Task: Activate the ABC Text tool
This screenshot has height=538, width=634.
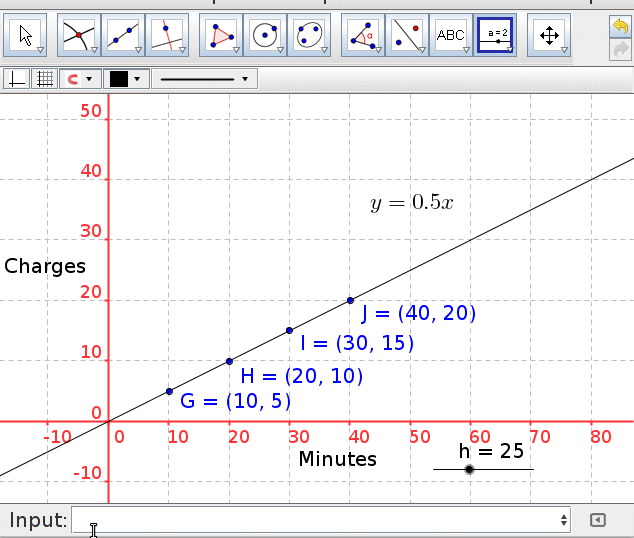Action: (x=451, y=35)
